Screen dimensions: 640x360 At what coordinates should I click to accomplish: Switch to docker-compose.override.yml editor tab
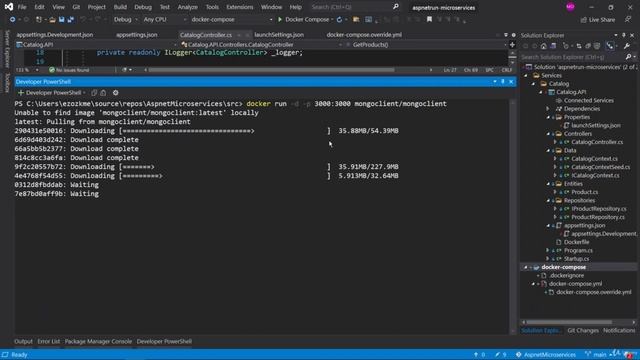tap(364, 35)
